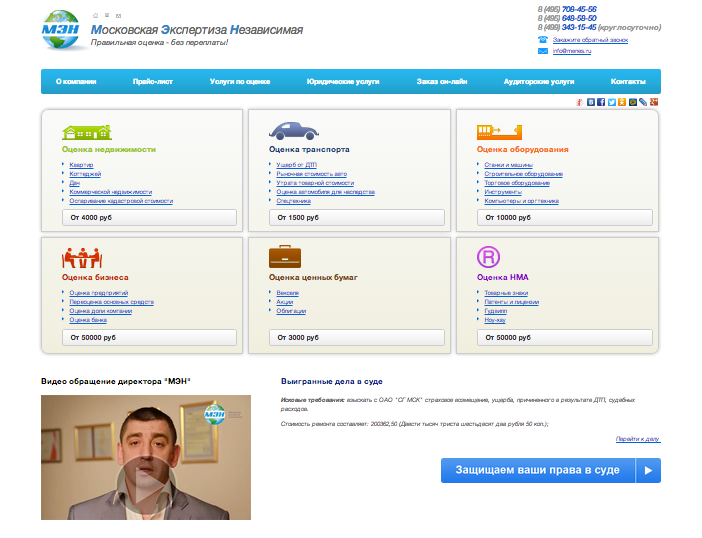The height and width of the screenshot is (538, 702).
Task: Open the Аудиторские услуги menu
Action: point(539,81)
